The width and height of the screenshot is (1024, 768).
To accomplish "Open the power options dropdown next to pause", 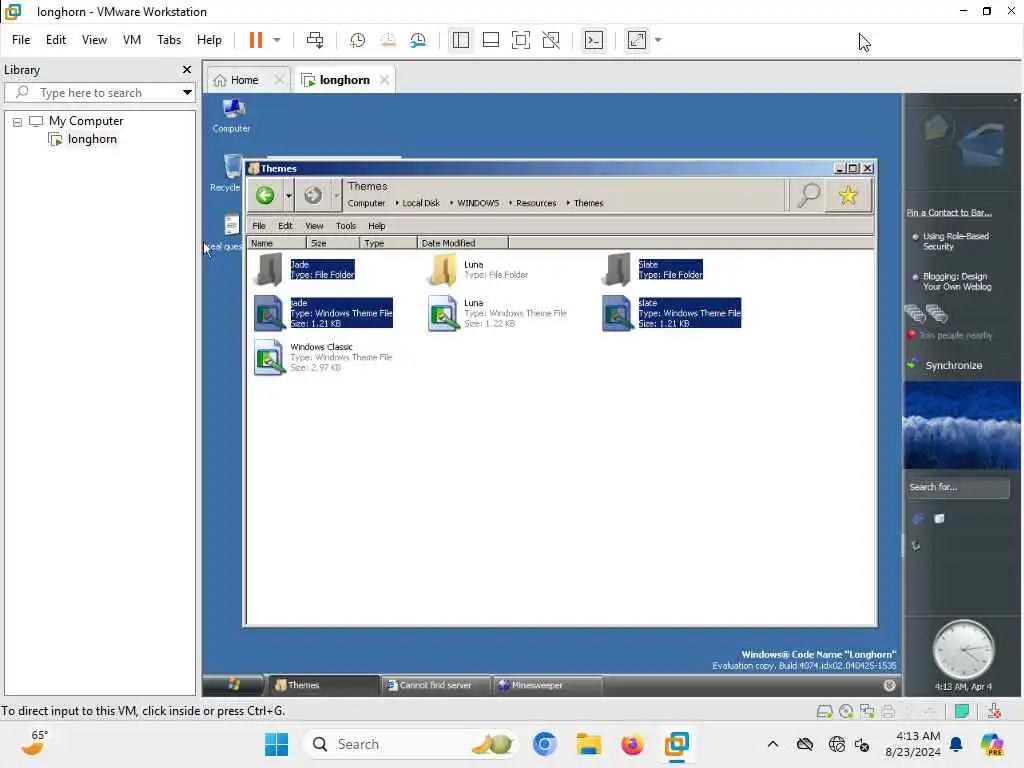I will pos(277,40).
